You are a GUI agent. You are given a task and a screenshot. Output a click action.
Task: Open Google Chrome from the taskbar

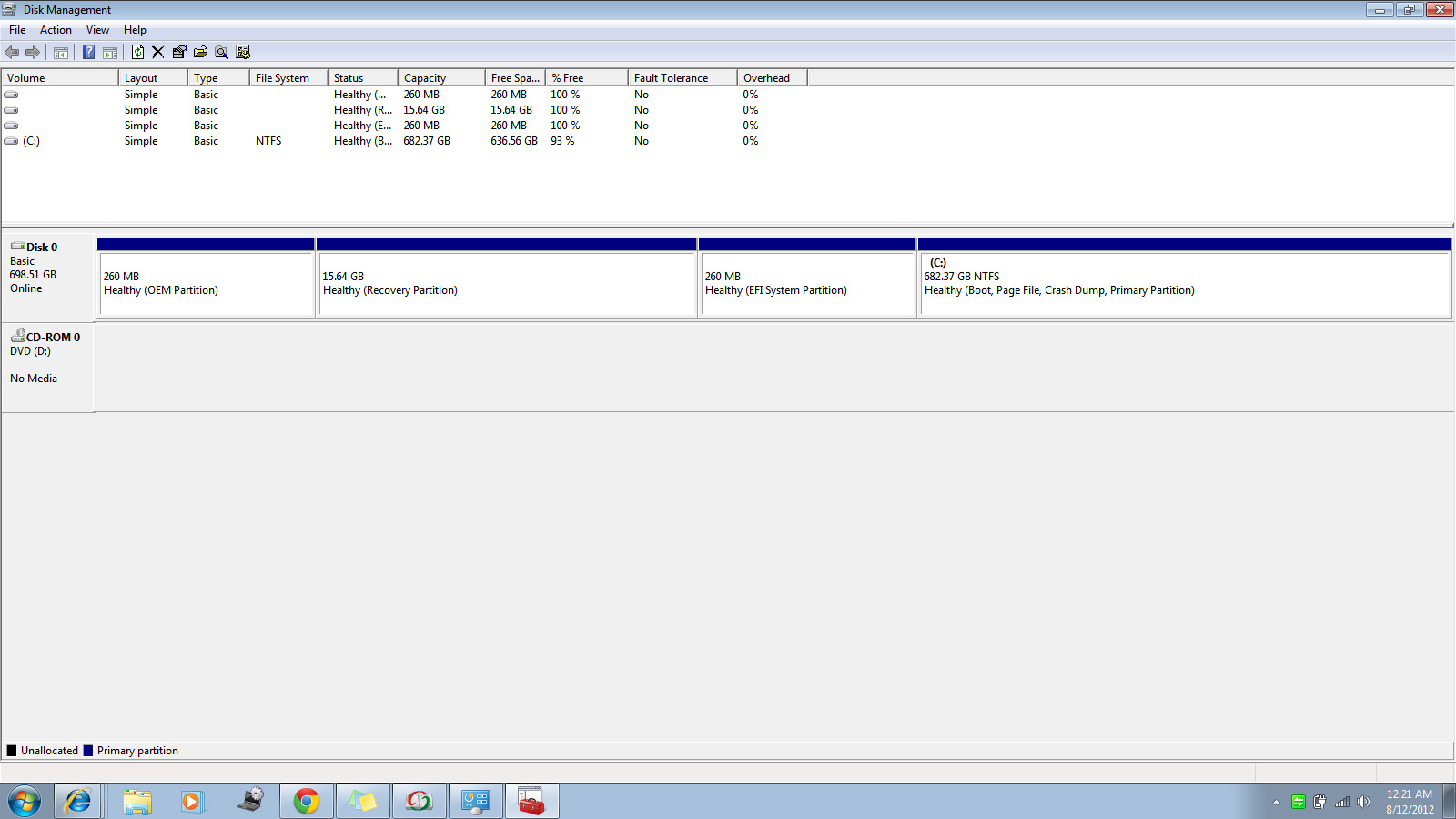(307, 802)
